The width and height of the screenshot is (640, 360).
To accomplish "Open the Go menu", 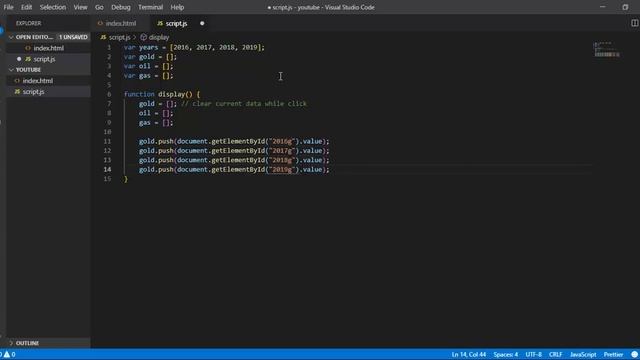I will (99, 7).
